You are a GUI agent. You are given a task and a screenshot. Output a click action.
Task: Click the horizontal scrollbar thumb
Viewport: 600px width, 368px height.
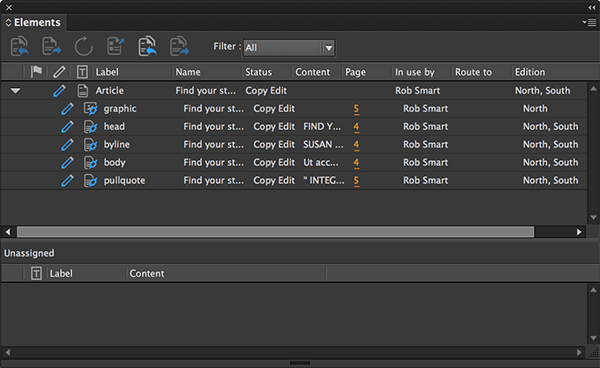click(x=275, y=232)
